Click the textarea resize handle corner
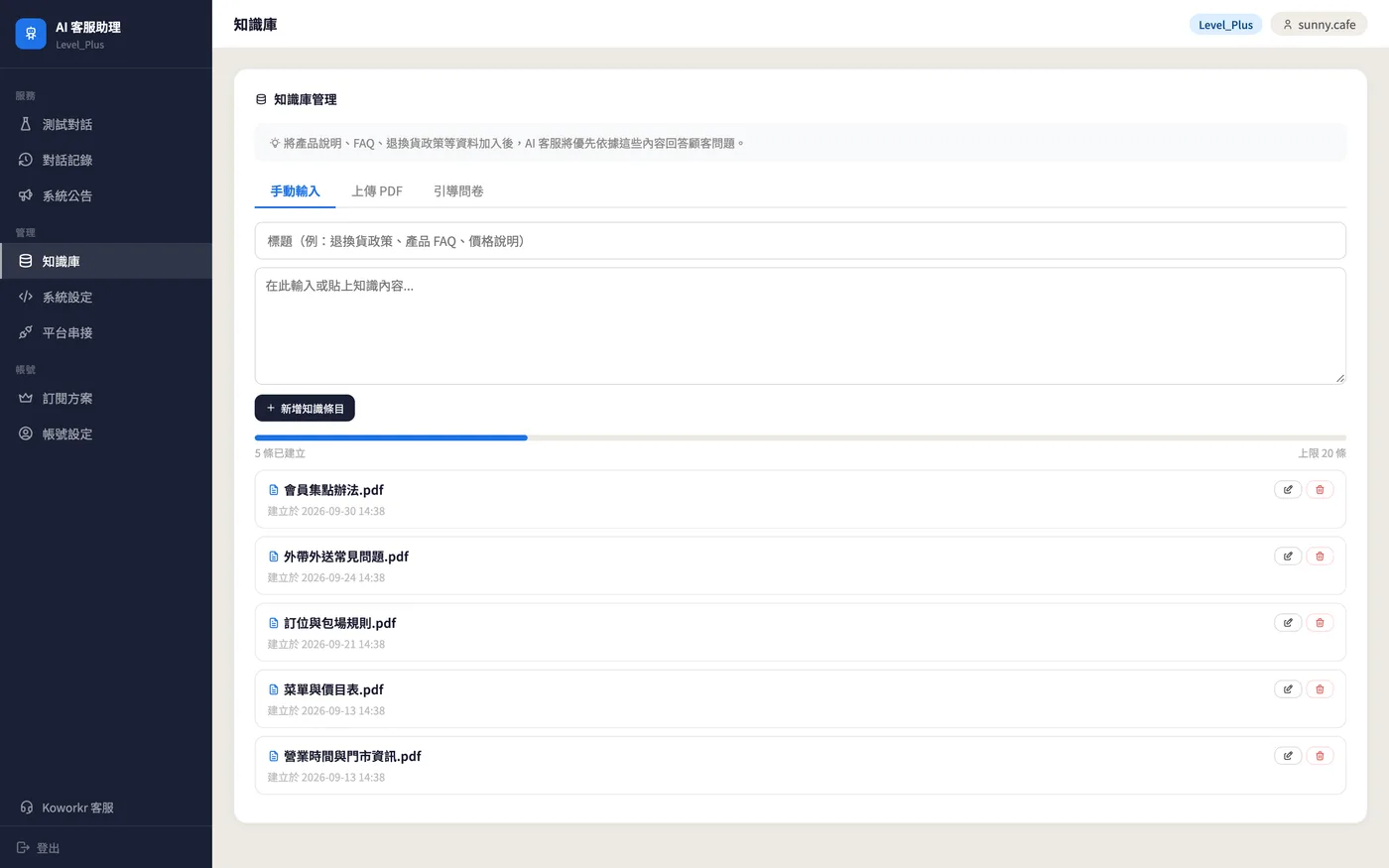Image resolution: width=1389 pixels, height=868 pixels. (1339, 378)
